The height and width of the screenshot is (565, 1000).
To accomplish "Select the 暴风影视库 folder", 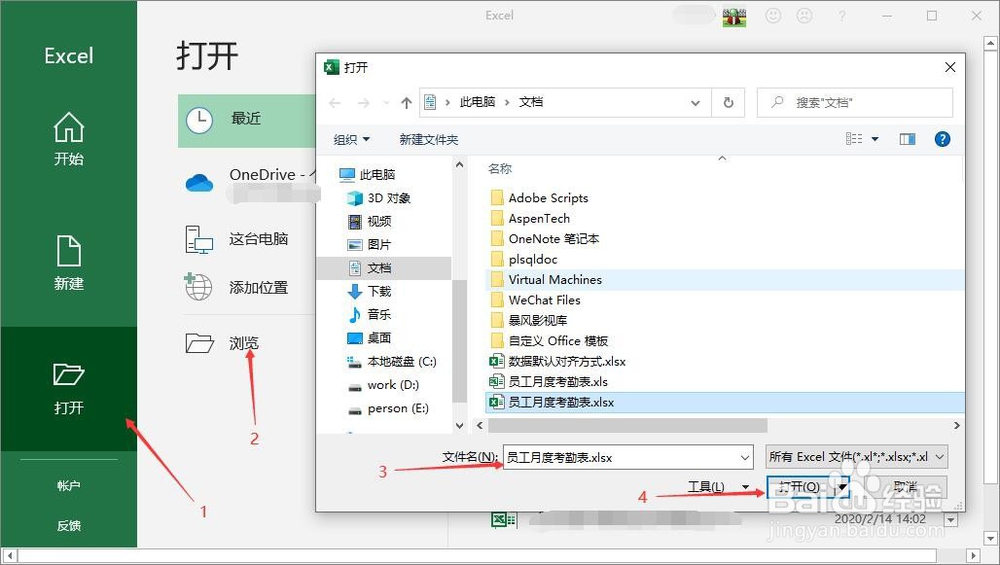I will (529, 320).
